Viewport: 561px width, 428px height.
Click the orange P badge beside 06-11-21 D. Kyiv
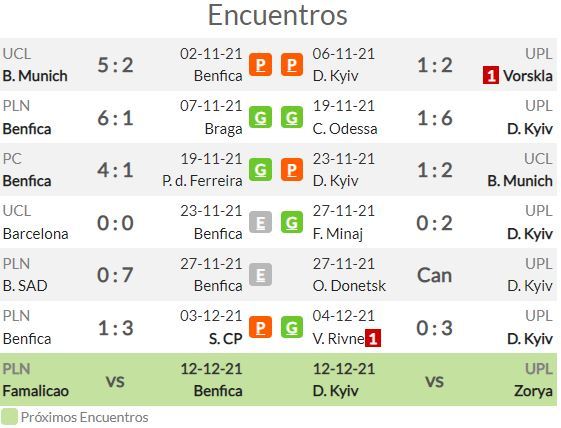[292, 65]
